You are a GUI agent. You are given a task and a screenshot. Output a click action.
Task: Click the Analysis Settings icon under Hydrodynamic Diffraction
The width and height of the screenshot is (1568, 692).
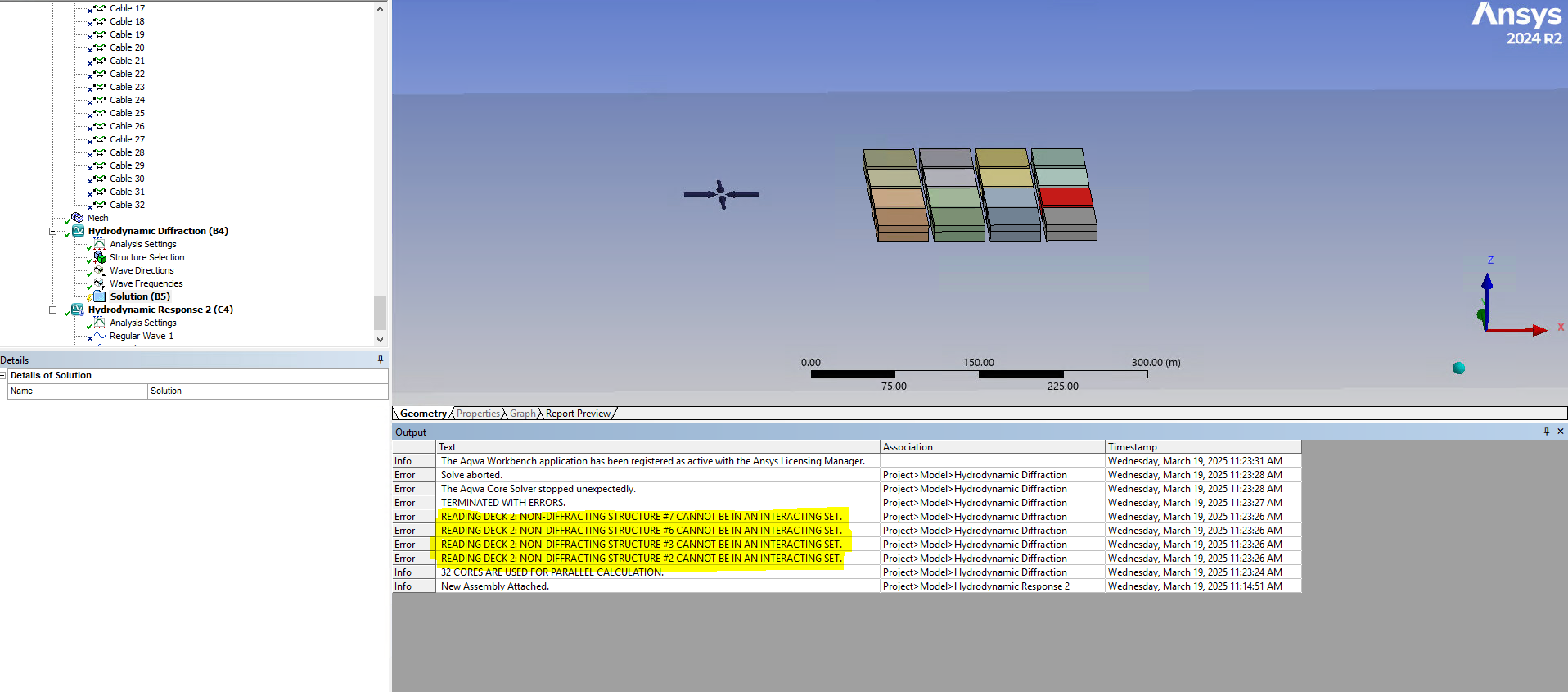click(99, 244)
